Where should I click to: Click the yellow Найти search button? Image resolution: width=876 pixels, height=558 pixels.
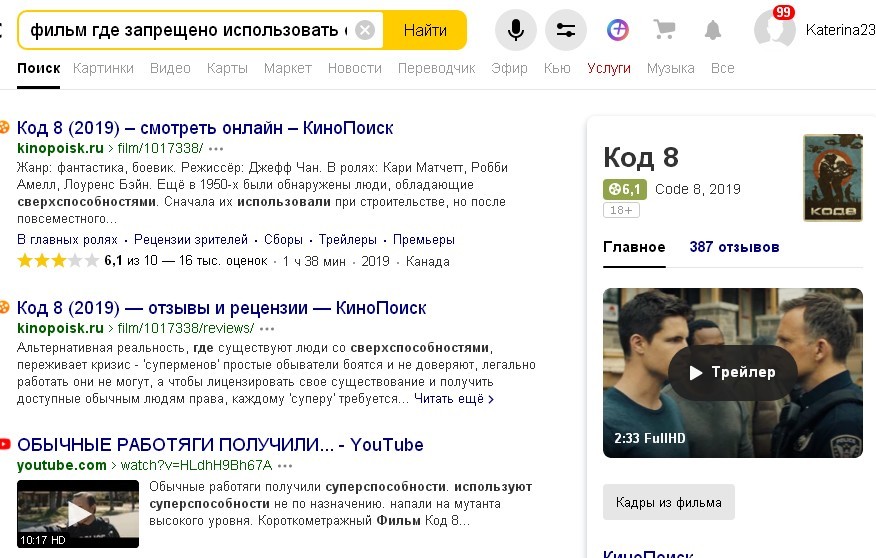(x=425, y=30)
